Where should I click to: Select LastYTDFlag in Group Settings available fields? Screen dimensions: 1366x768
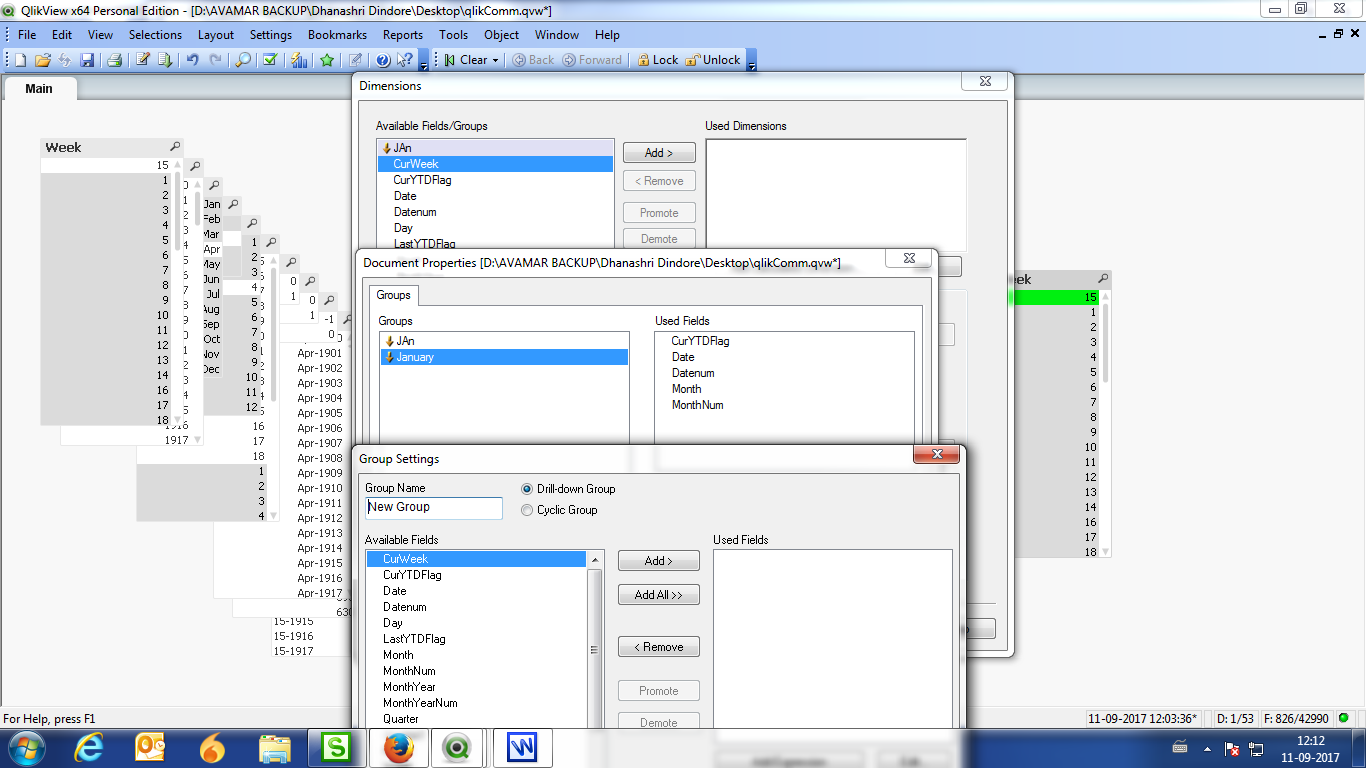click(x=414, y=639)
